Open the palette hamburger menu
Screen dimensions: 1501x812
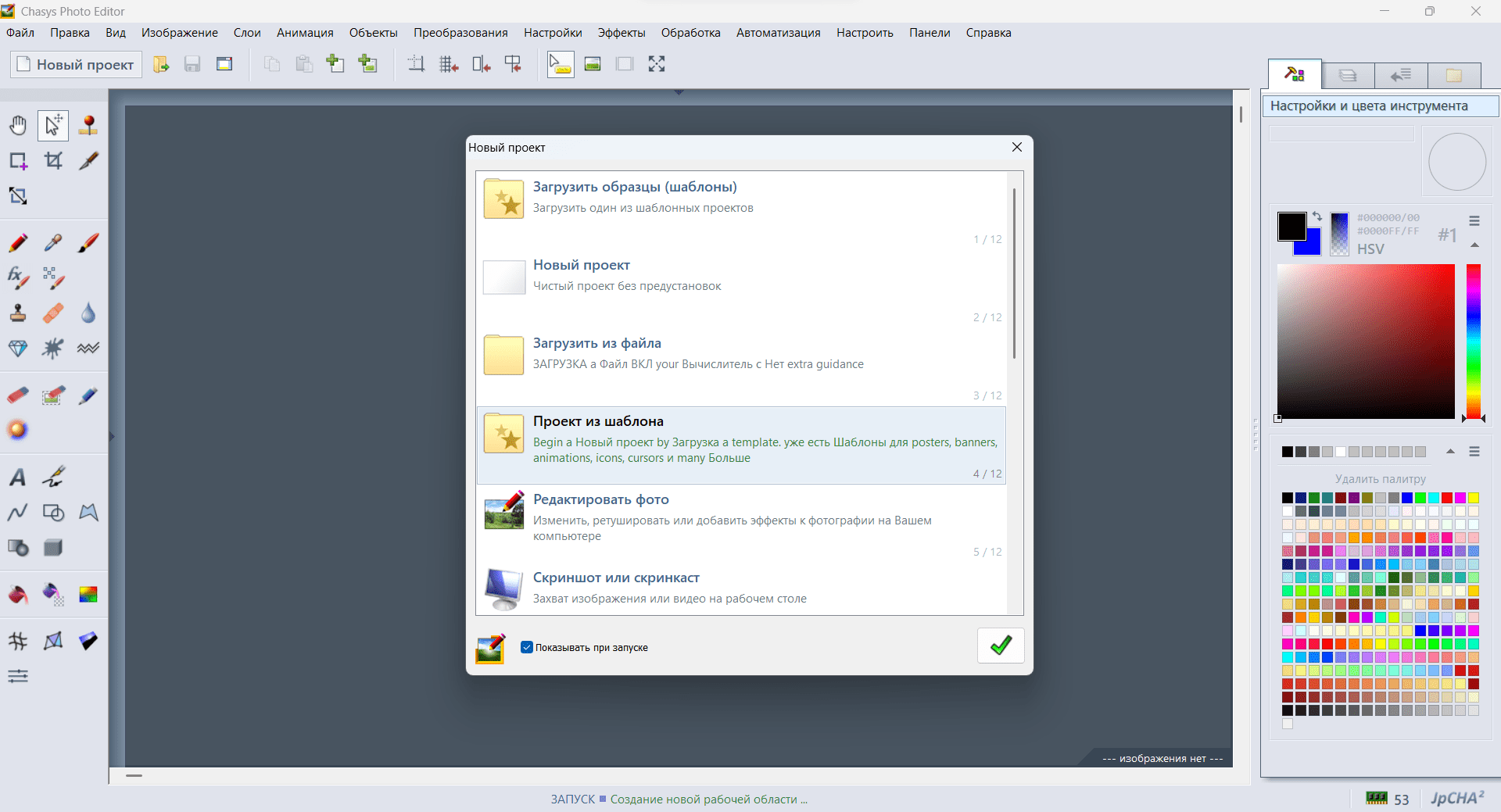click(x=1474, y=452)
